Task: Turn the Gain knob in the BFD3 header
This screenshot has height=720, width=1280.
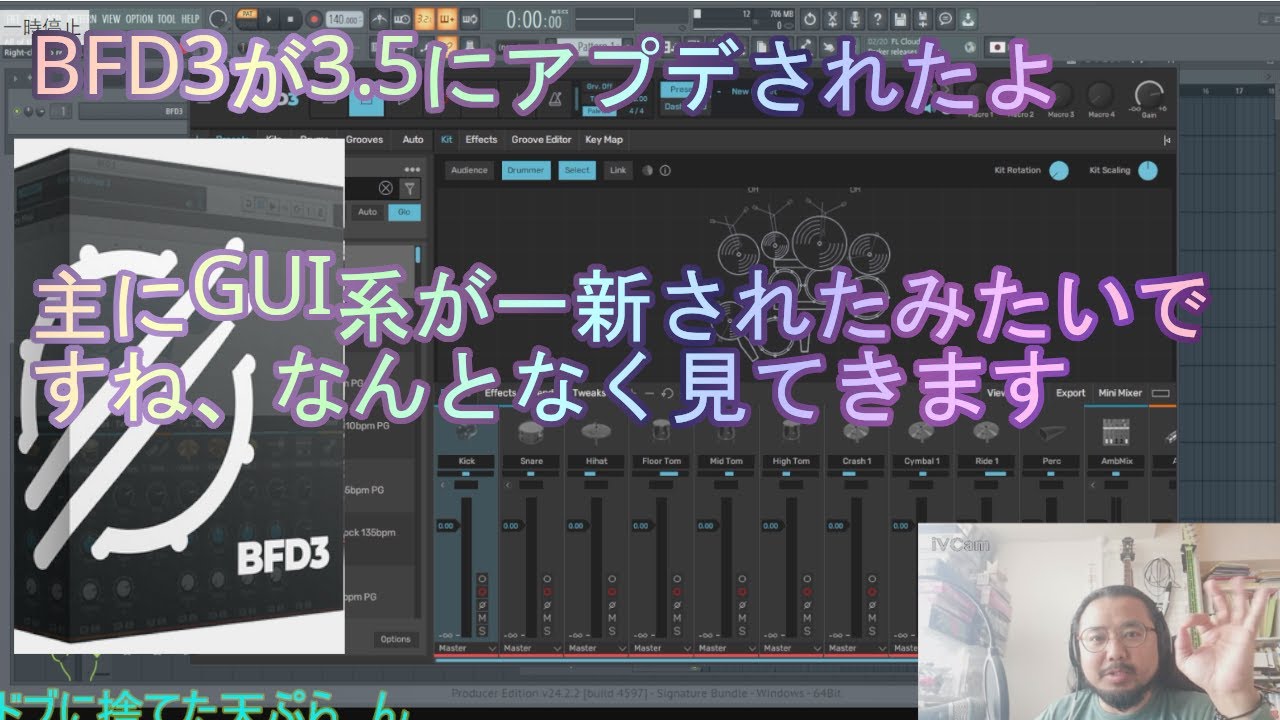Action: point(1151,95)
